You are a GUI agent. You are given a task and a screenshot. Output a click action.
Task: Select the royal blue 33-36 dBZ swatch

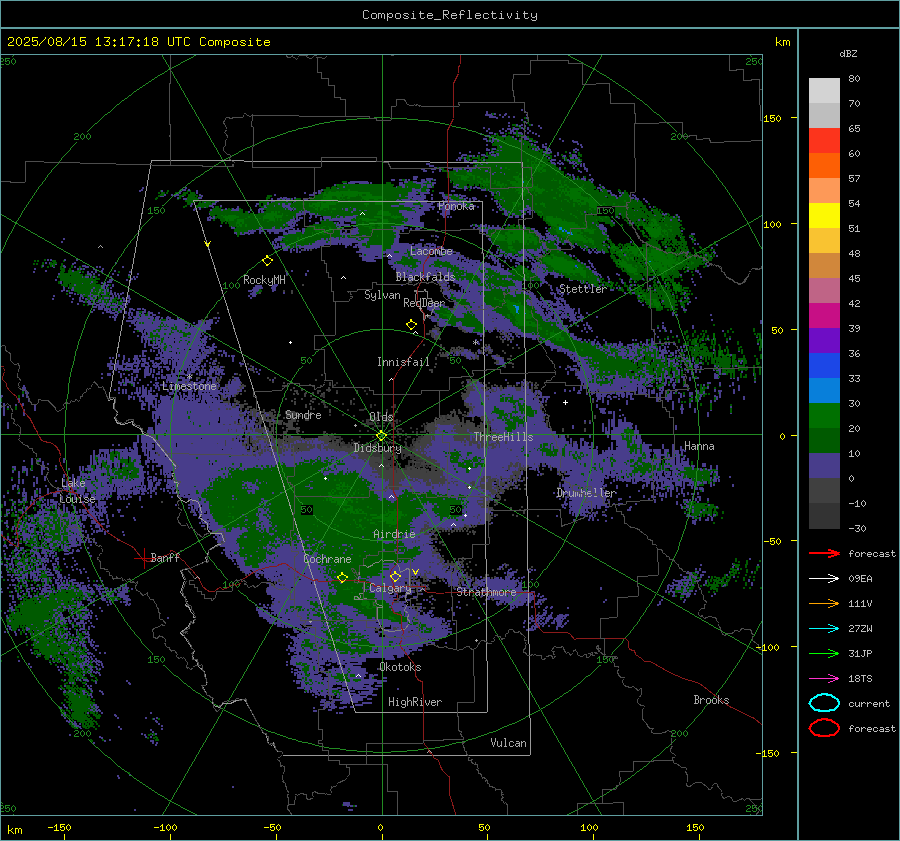(824, 366)
